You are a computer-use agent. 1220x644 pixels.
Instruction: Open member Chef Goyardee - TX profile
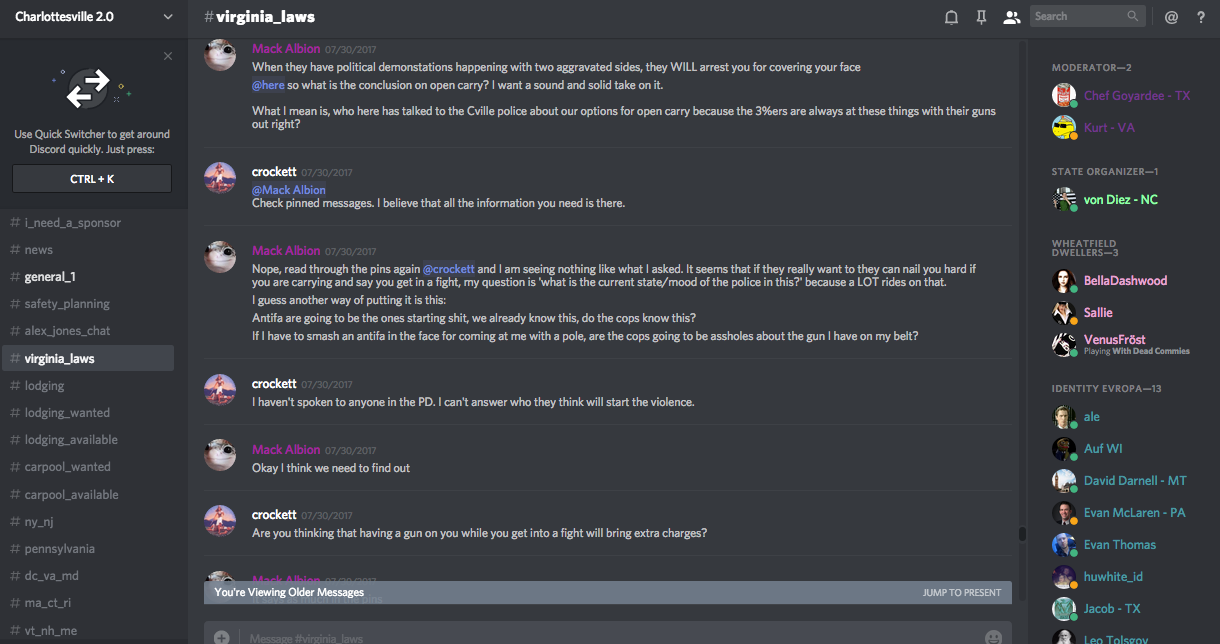pyautogui.click(x=1137, y=96)
